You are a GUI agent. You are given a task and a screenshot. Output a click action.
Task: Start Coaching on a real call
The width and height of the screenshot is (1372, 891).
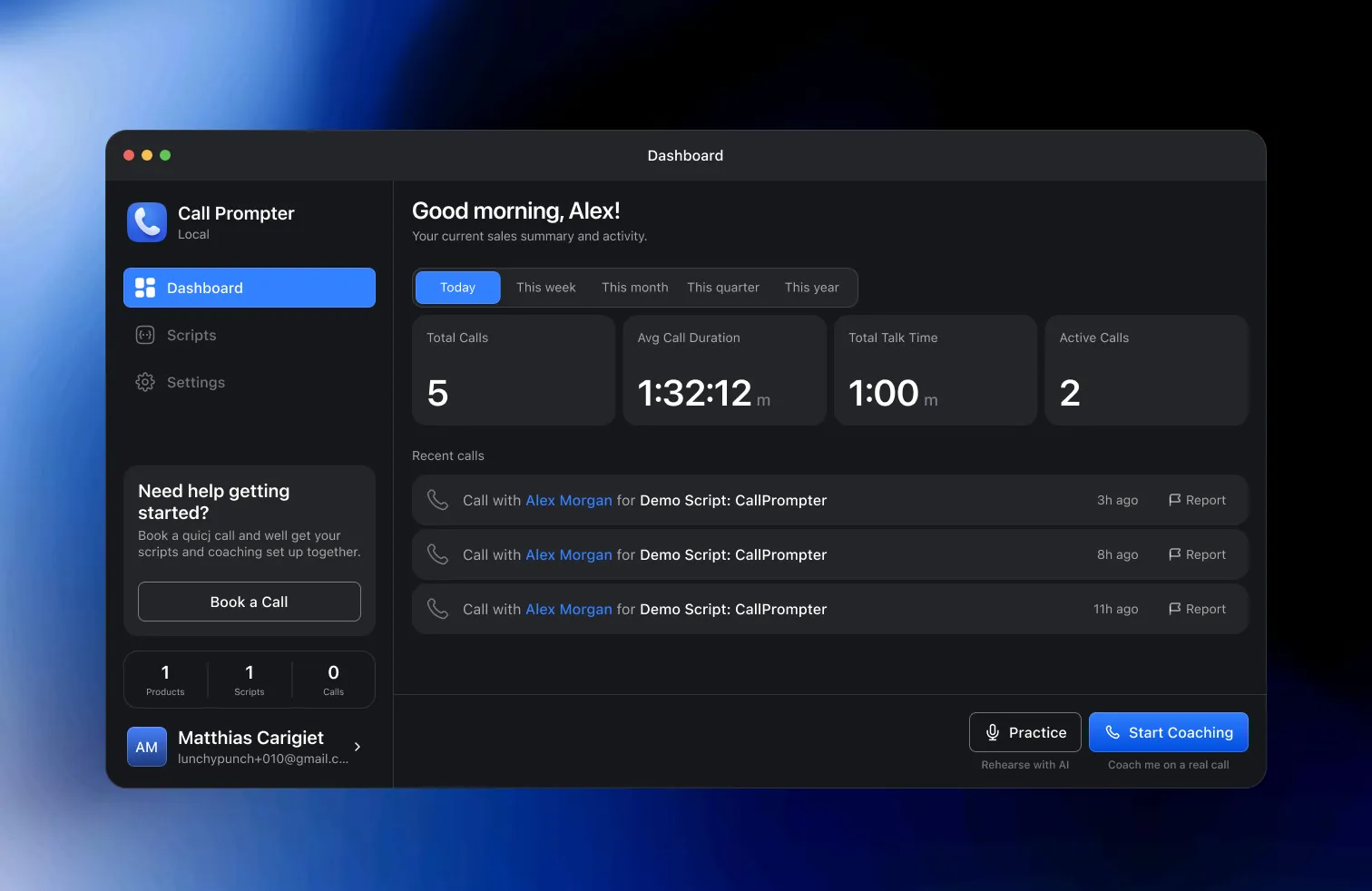[1169, 732]
